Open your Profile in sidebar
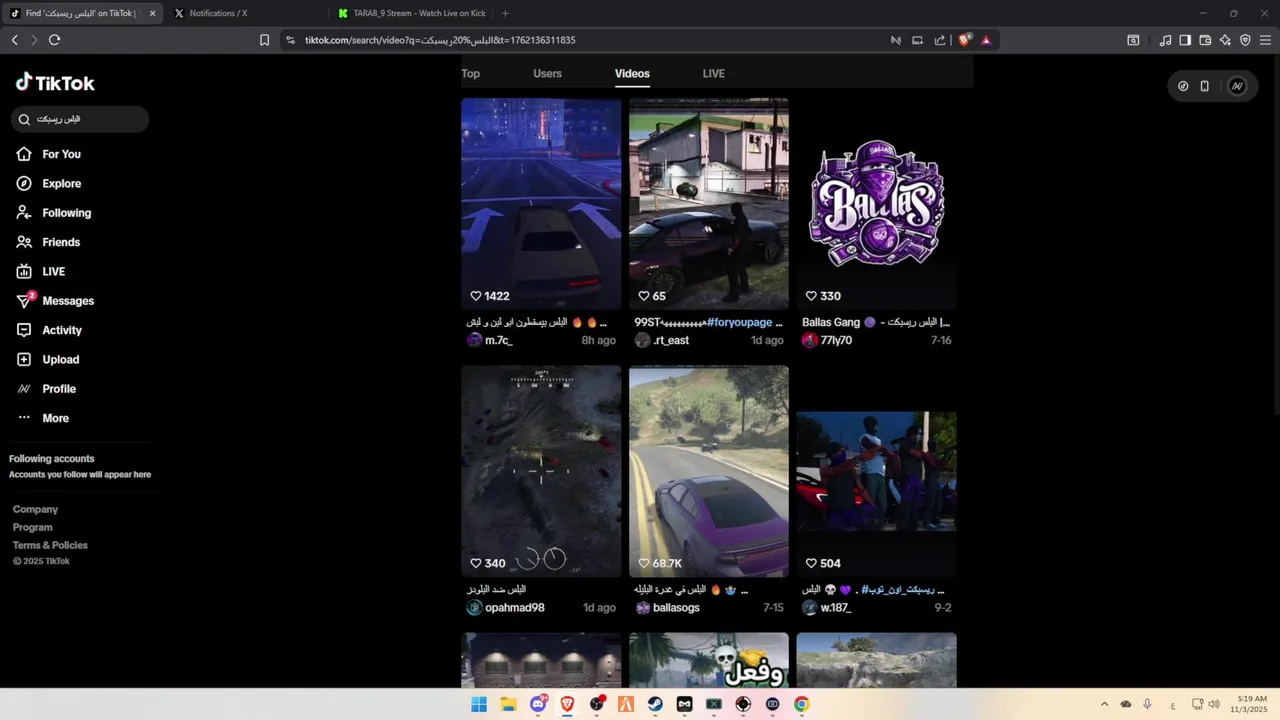Viewport: 1280px width, 720px height. pyautogui.click(x=45, y=389)
